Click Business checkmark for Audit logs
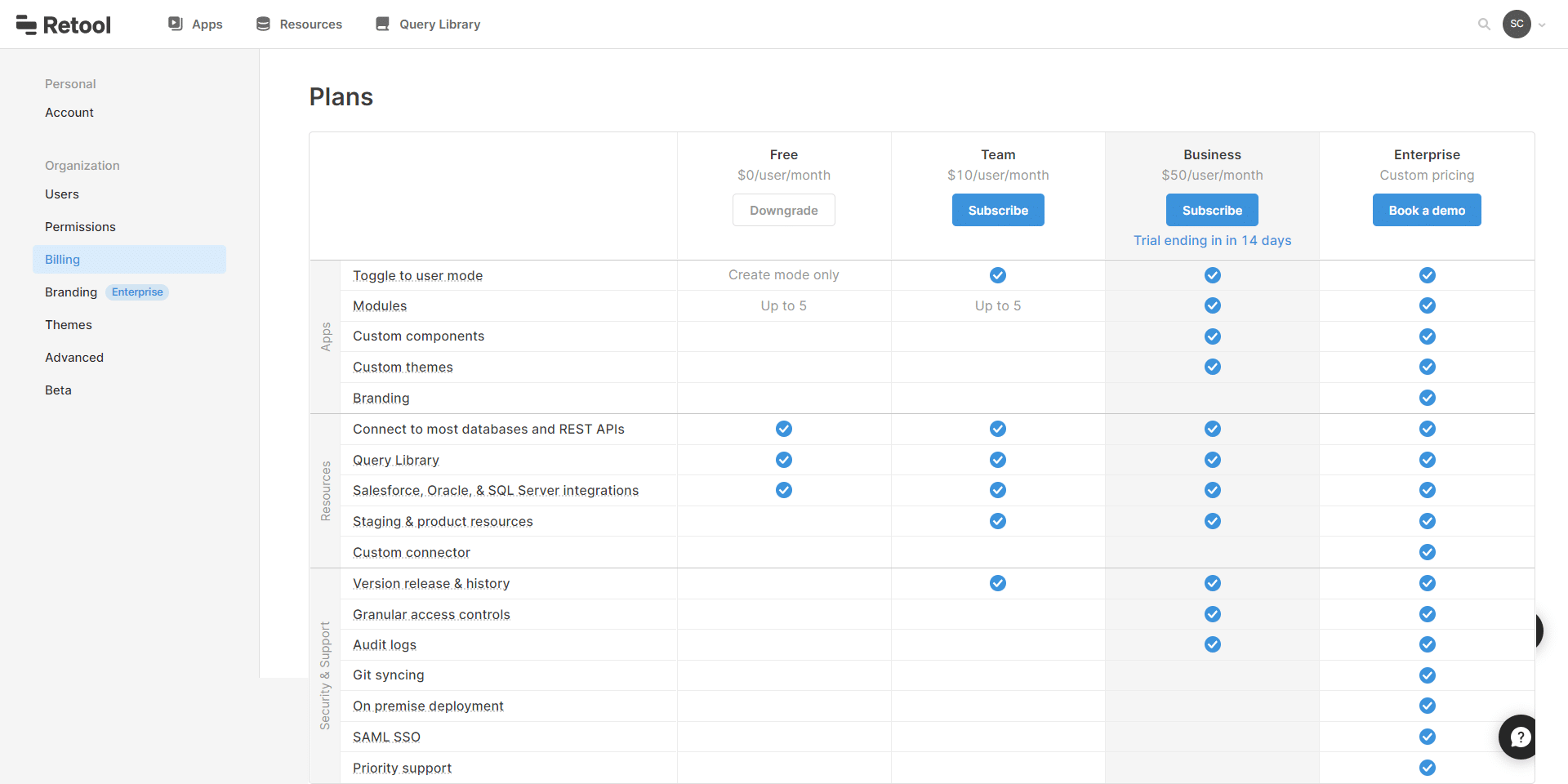This screenshot has height=784, width=1568. point(1213,644)
